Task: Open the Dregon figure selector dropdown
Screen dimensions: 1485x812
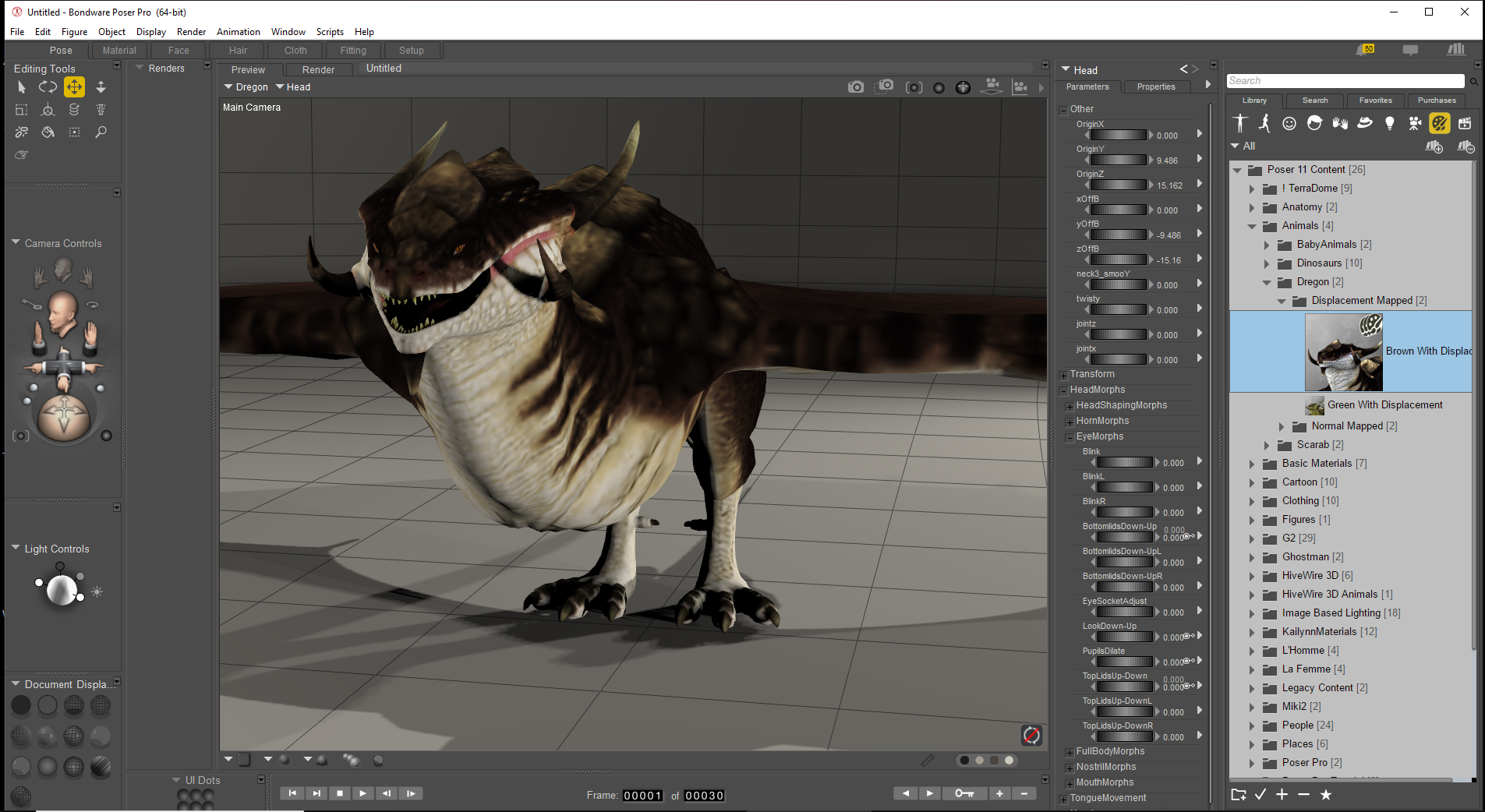Action: click(246, 87)
